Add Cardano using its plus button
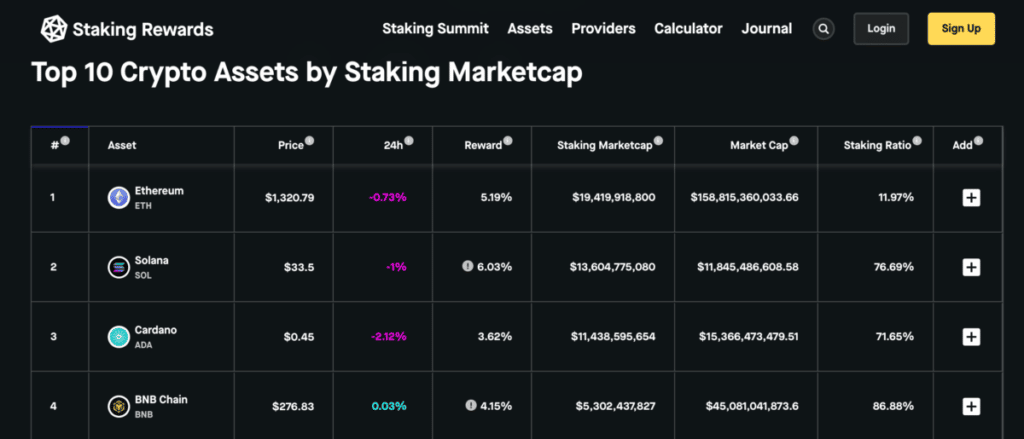This screenshot has height=439, width=1024. point(970,337)
